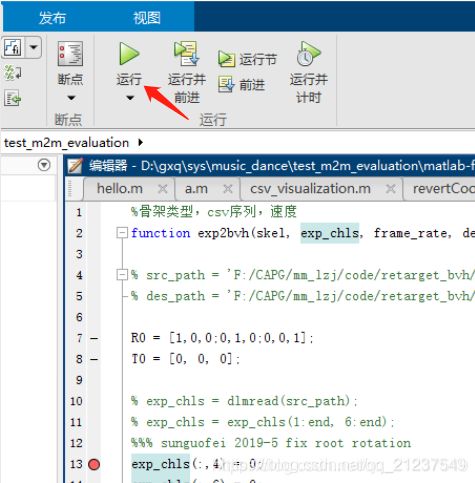Click the Run Section (运行节) icon
This screenshot has height=483, width=475.
pyautogui.click(x=226, y=59)
